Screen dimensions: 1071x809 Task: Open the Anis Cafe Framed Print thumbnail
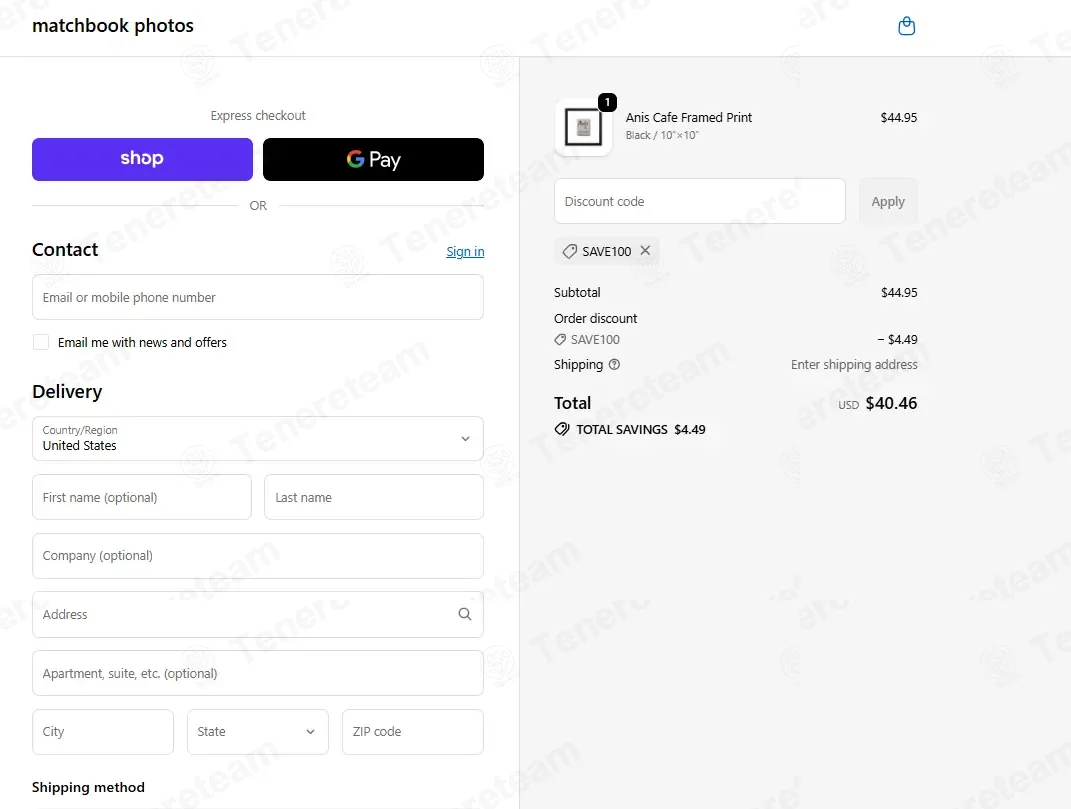coord(583,128)
